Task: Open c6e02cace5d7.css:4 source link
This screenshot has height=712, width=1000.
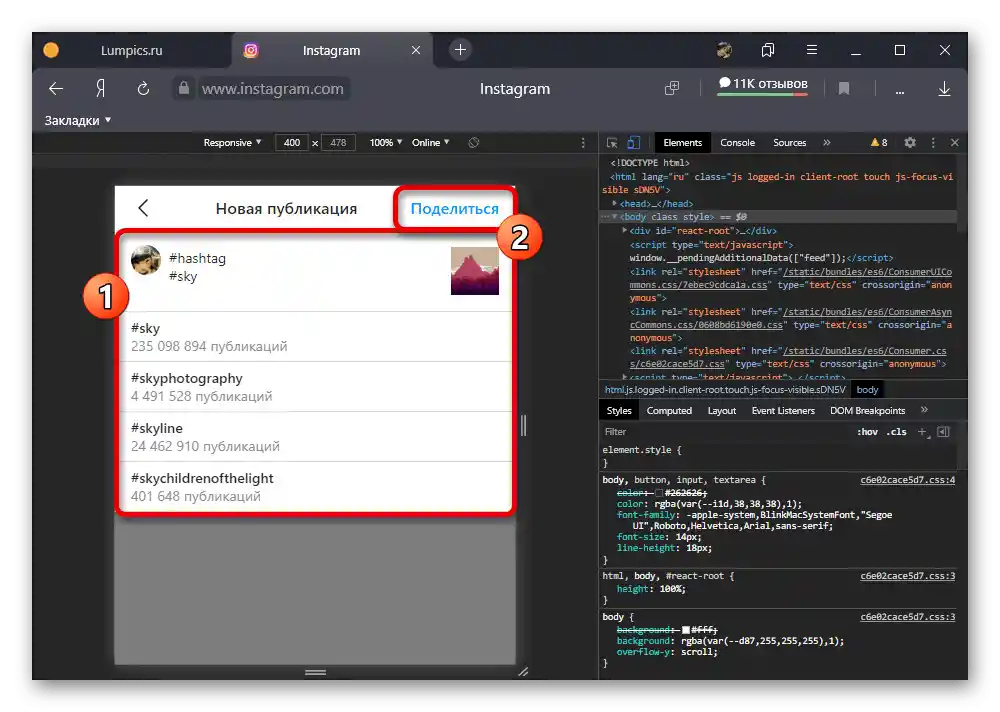Action: (x=908, y=480)
